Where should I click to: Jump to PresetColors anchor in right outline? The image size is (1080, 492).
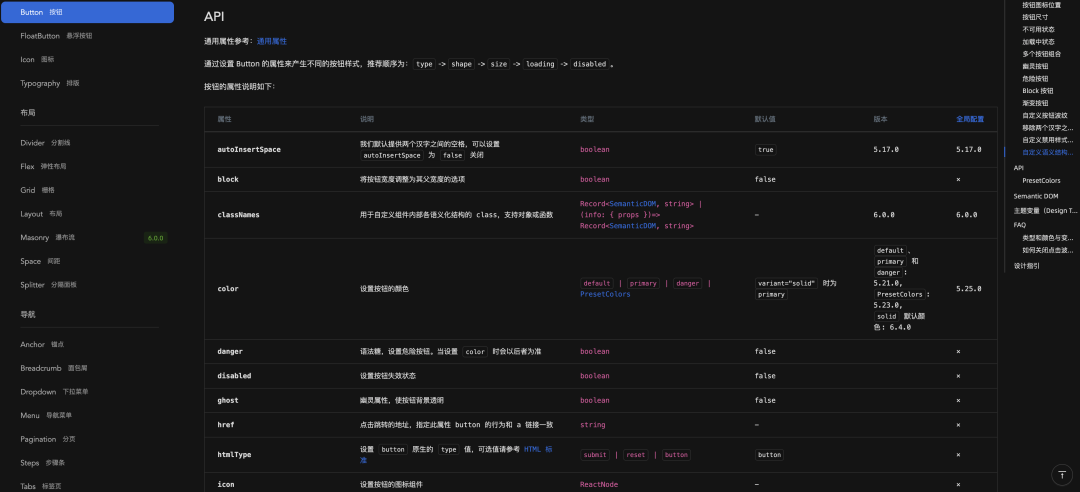[1041, 181]
